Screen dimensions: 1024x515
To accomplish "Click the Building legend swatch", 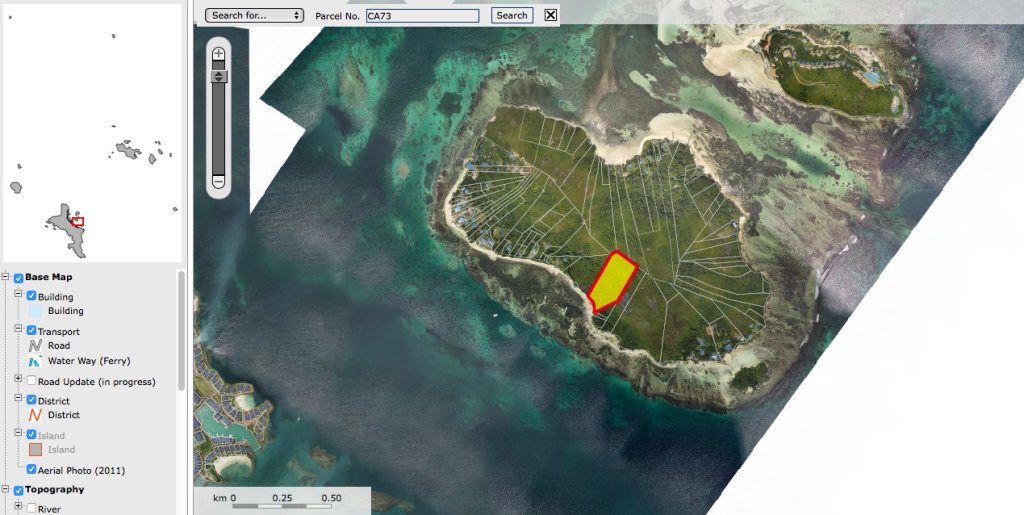I will (36, 311).
